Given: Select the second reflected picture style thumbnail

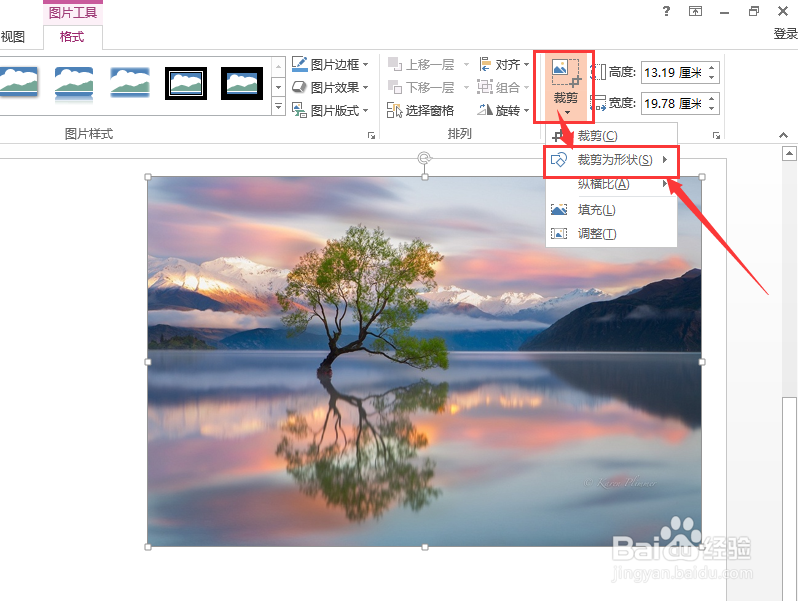Looking at the screenshot, I should coord(74,84).
